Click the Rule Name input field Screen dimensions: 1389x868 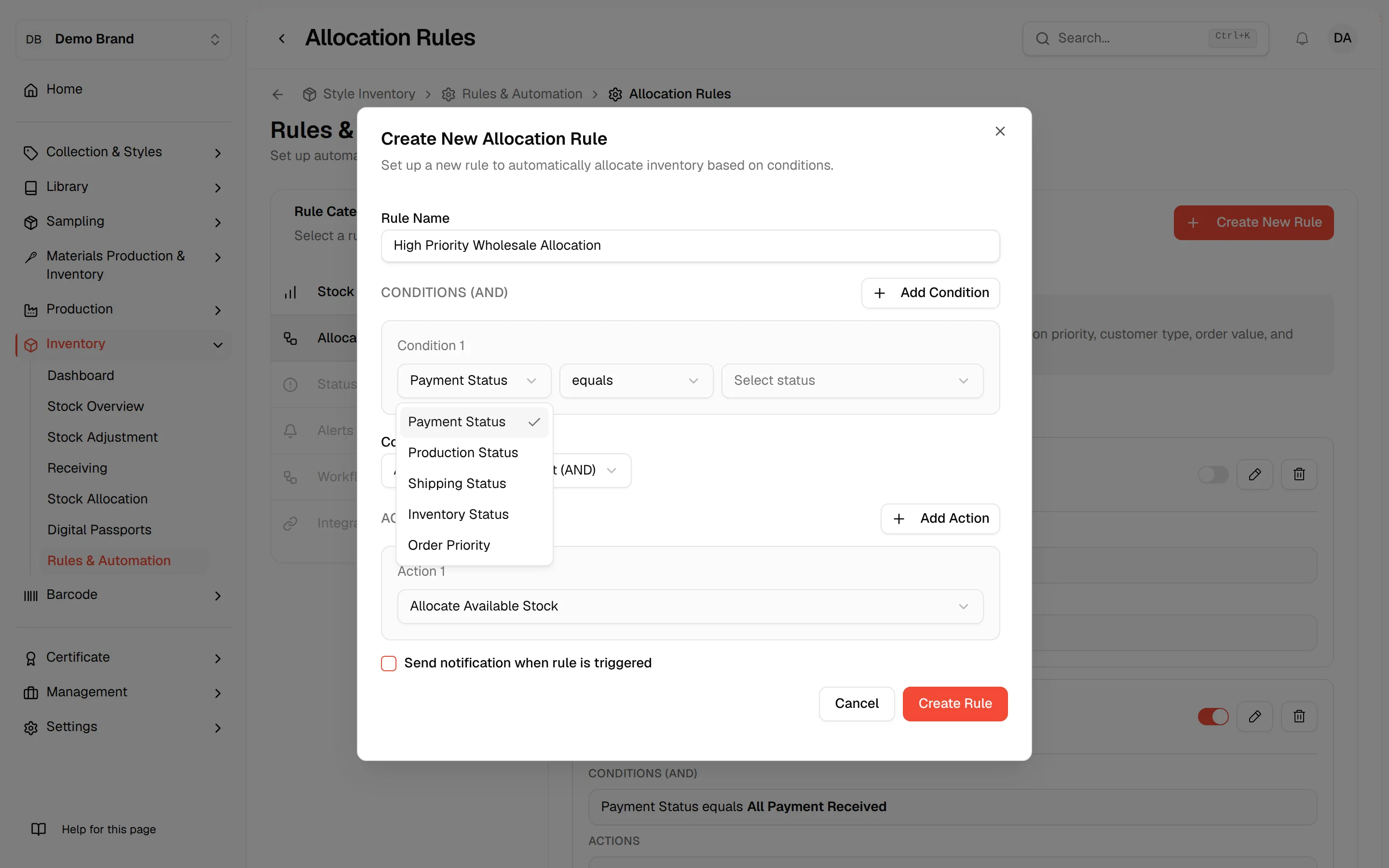(690, 246)
